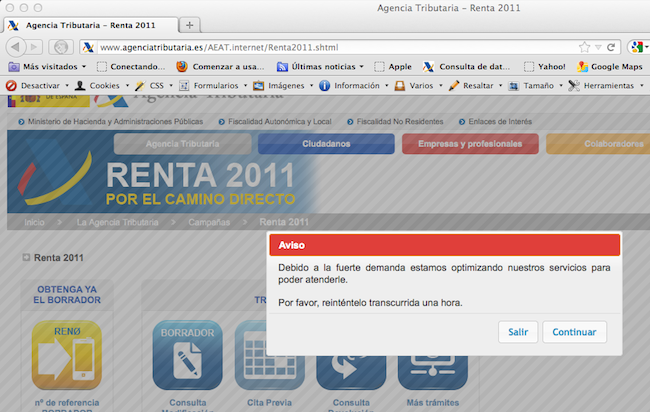
Task: Open the Colaboradores orange tab
Action: 598,144
